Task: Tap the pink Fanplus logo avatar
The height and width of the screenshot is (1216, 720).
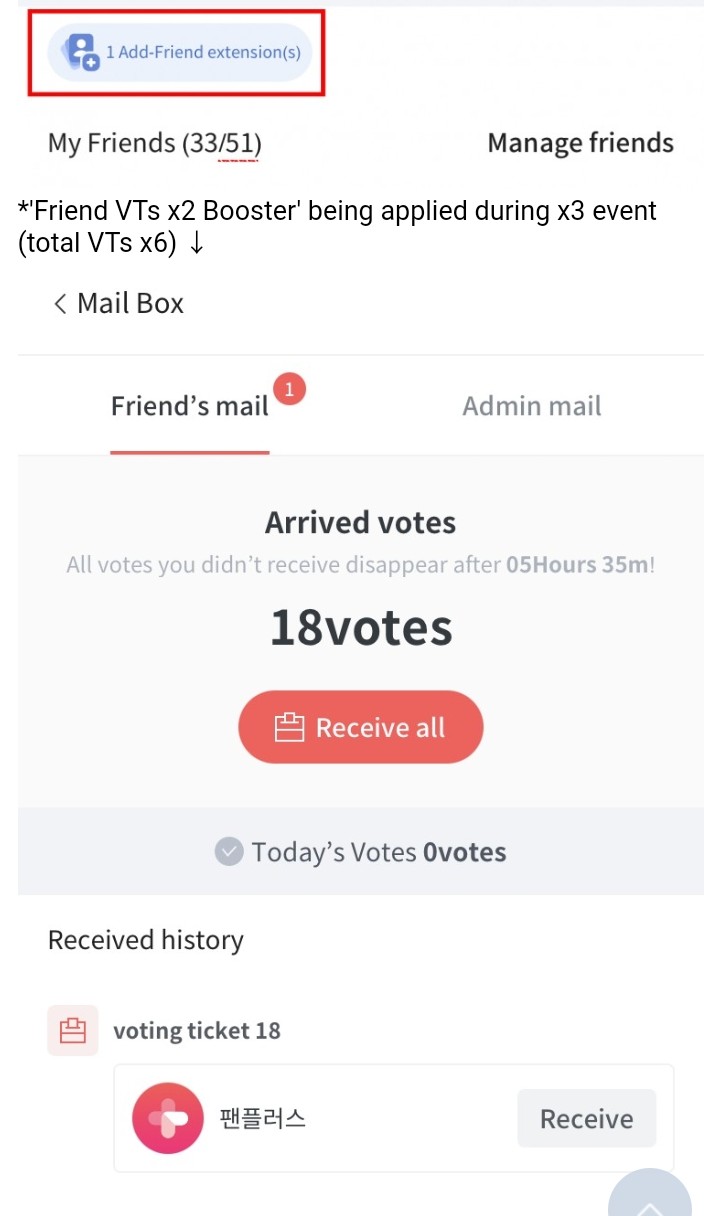Action: coord(168,1118)
